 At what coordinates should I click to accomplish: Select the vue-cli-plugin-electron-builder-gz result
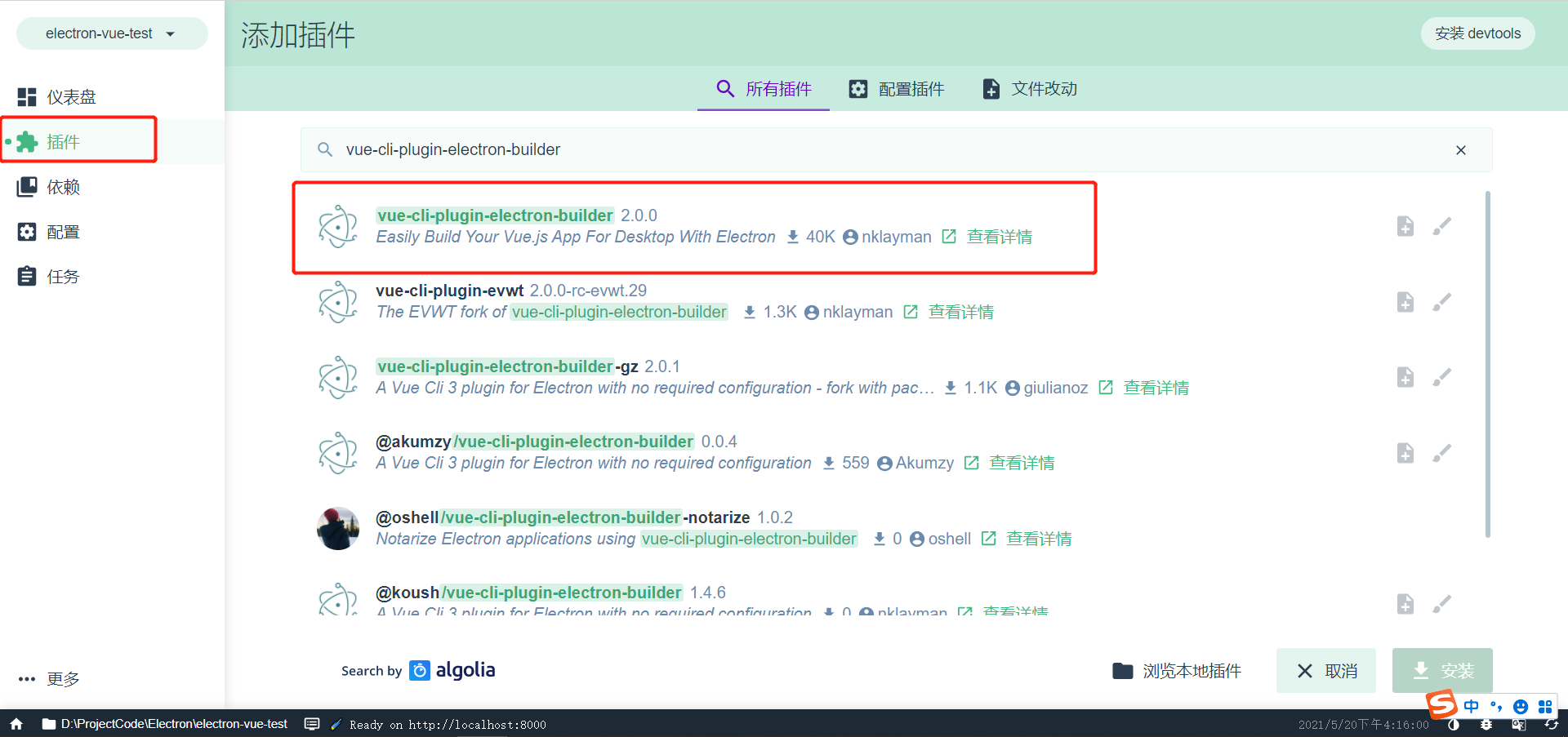click(x=890, y=377)
